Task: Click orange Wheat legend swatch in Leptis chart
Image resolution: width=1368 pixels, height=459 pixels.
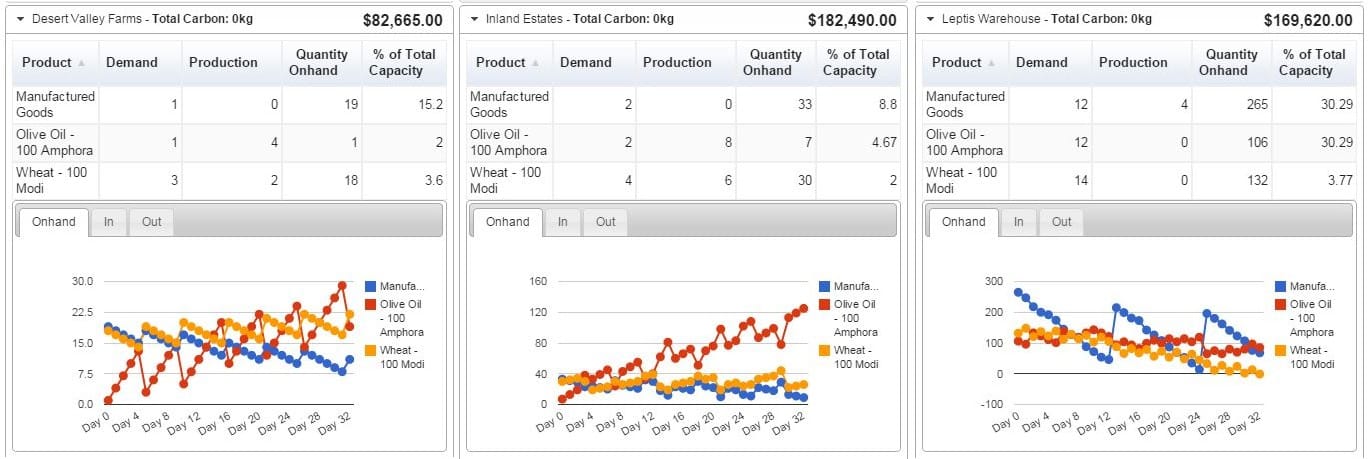Action: pyautogui.click(x=1281, y=350)
